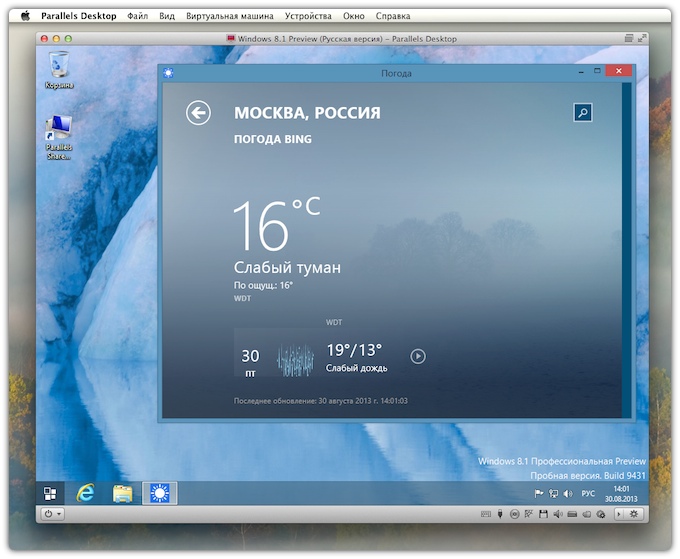
Task: Minimize the Погода window
Action: click(581, 72)
